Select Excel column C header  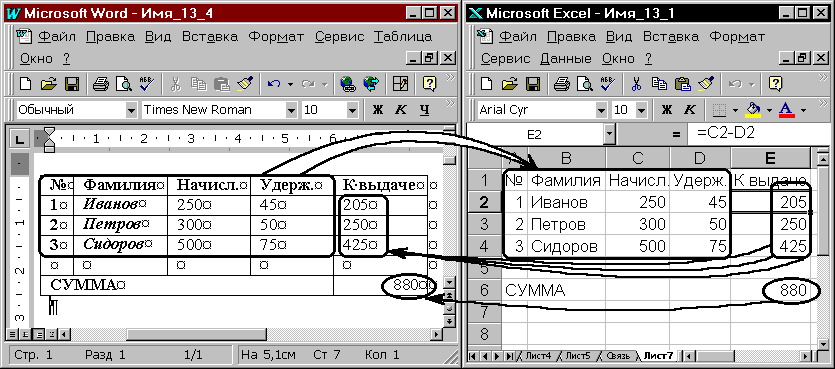(637, 158)
